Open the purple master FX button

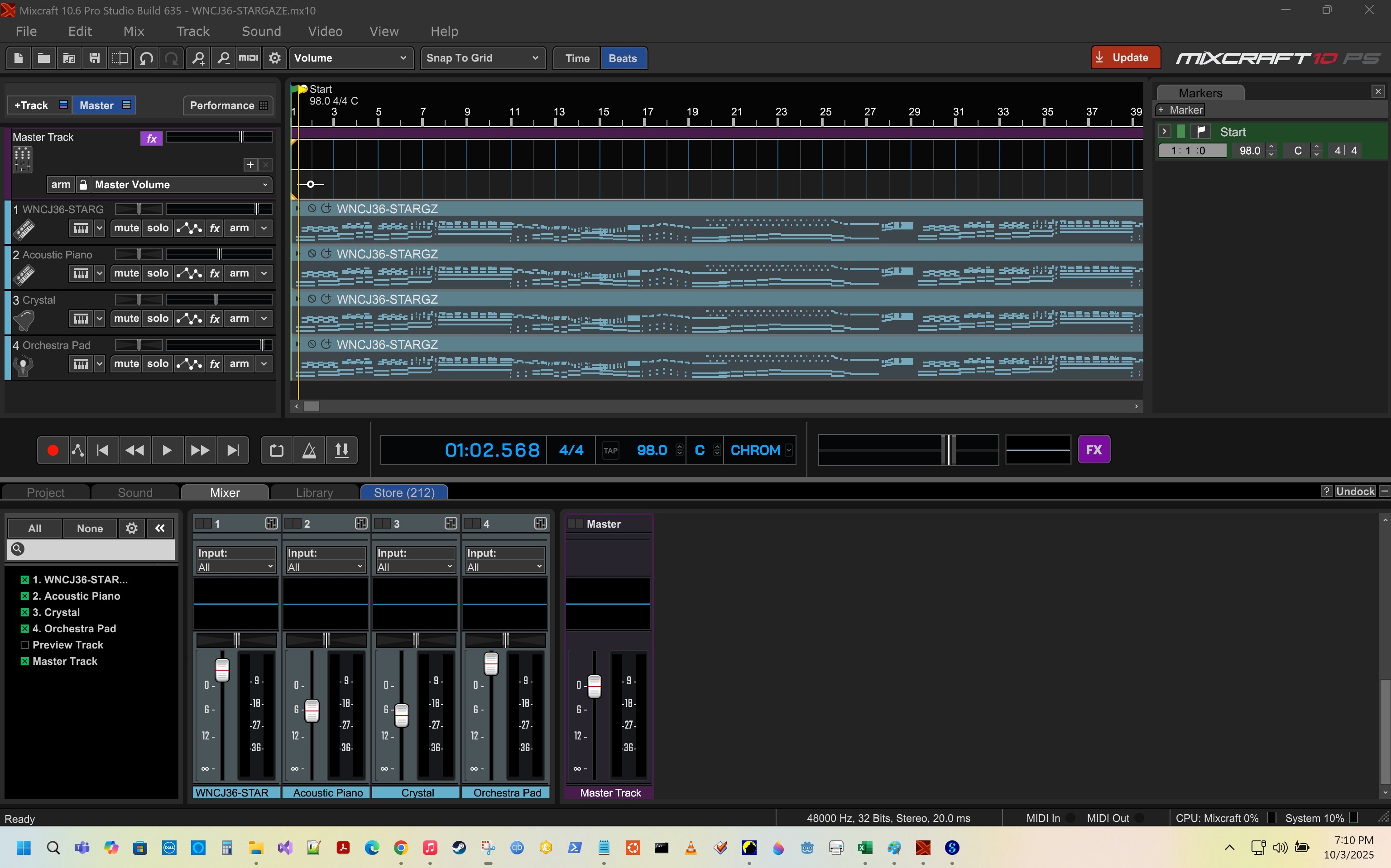tap(1094, 449)
